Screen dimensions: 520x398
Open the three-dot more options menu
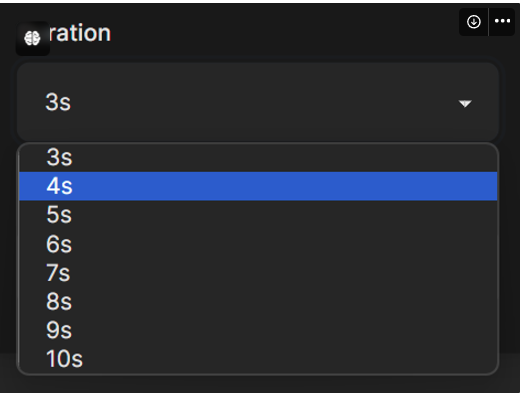pyautogui.click(x=502, y=21)
